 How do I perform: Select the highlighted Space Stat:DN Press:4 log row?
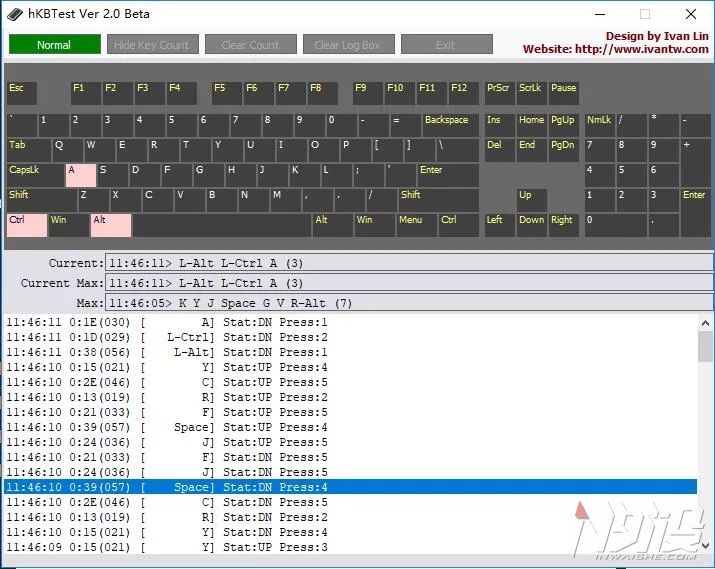(350, 487)
